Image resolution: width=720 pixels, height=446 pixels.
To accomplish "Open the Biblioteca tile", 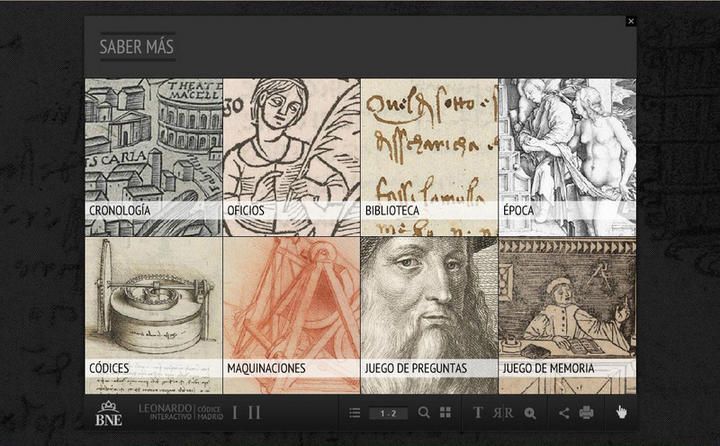I will [x=429, y=157].
